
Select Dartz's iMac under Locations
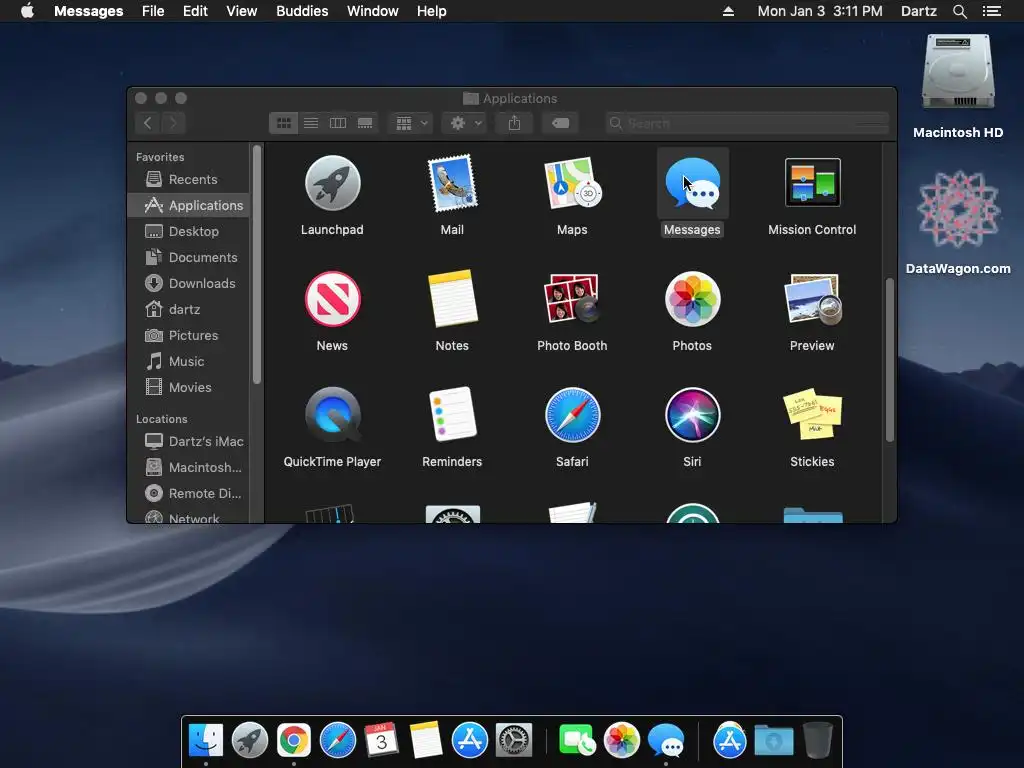point(188,441)
